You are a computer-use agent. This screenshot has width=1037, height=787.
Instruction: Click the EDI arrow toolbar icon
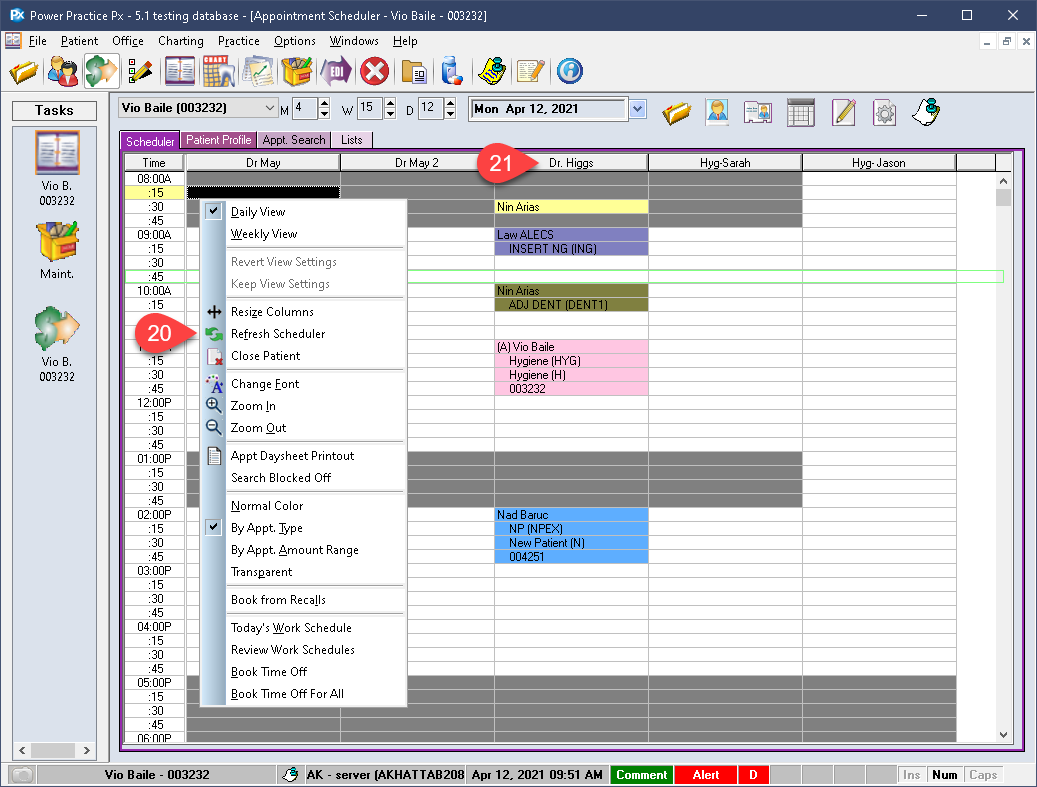point(335,71)
